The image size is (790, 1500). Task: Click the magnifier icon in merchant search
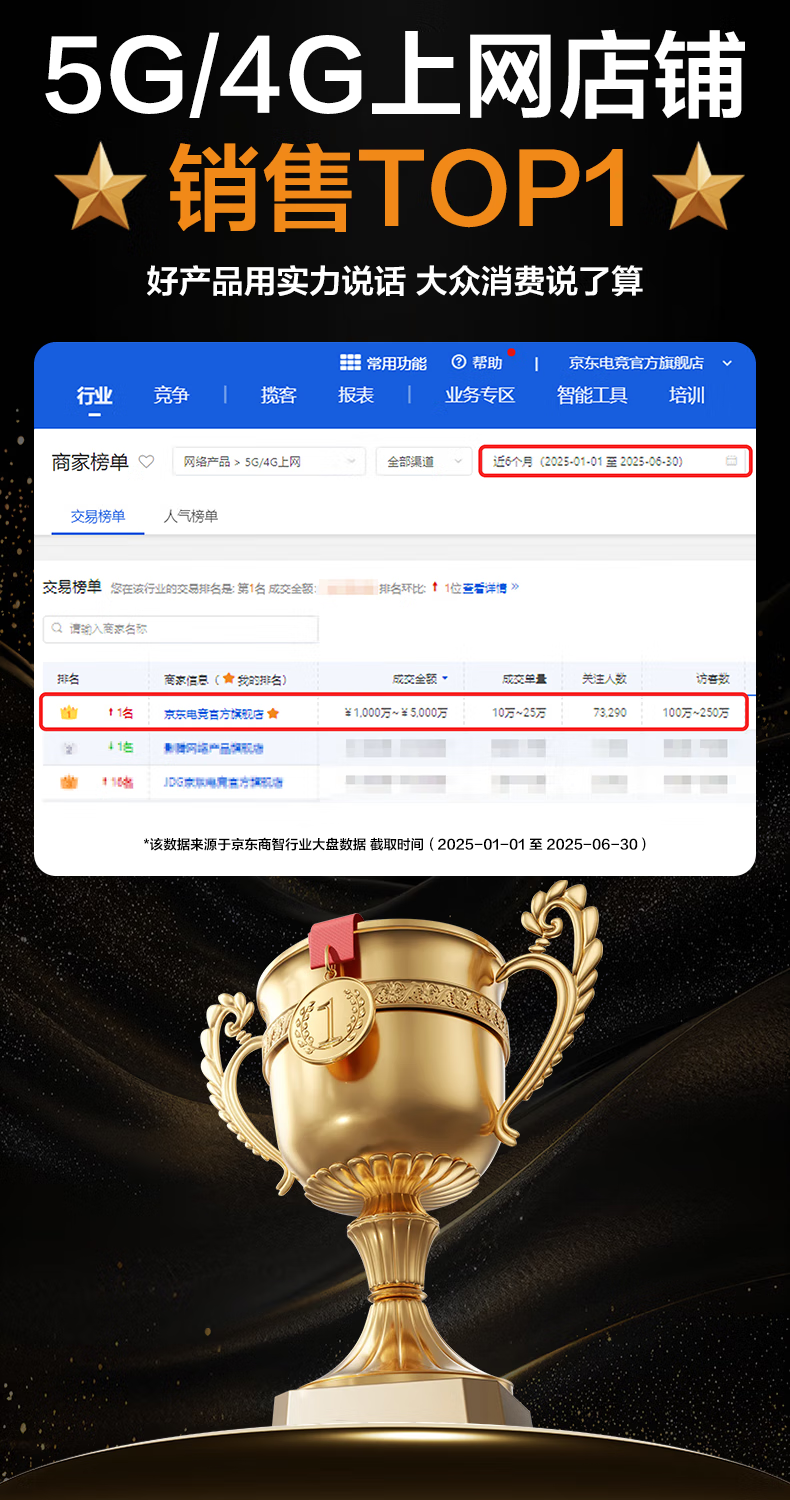coord(56,629)
